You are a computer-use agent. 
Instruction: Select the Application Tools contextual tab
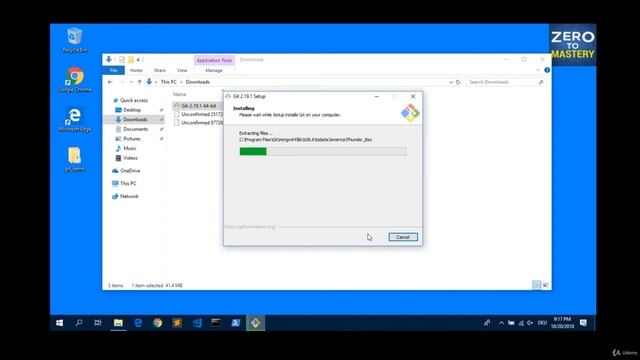pyautogui.click(x=214, y=60)
